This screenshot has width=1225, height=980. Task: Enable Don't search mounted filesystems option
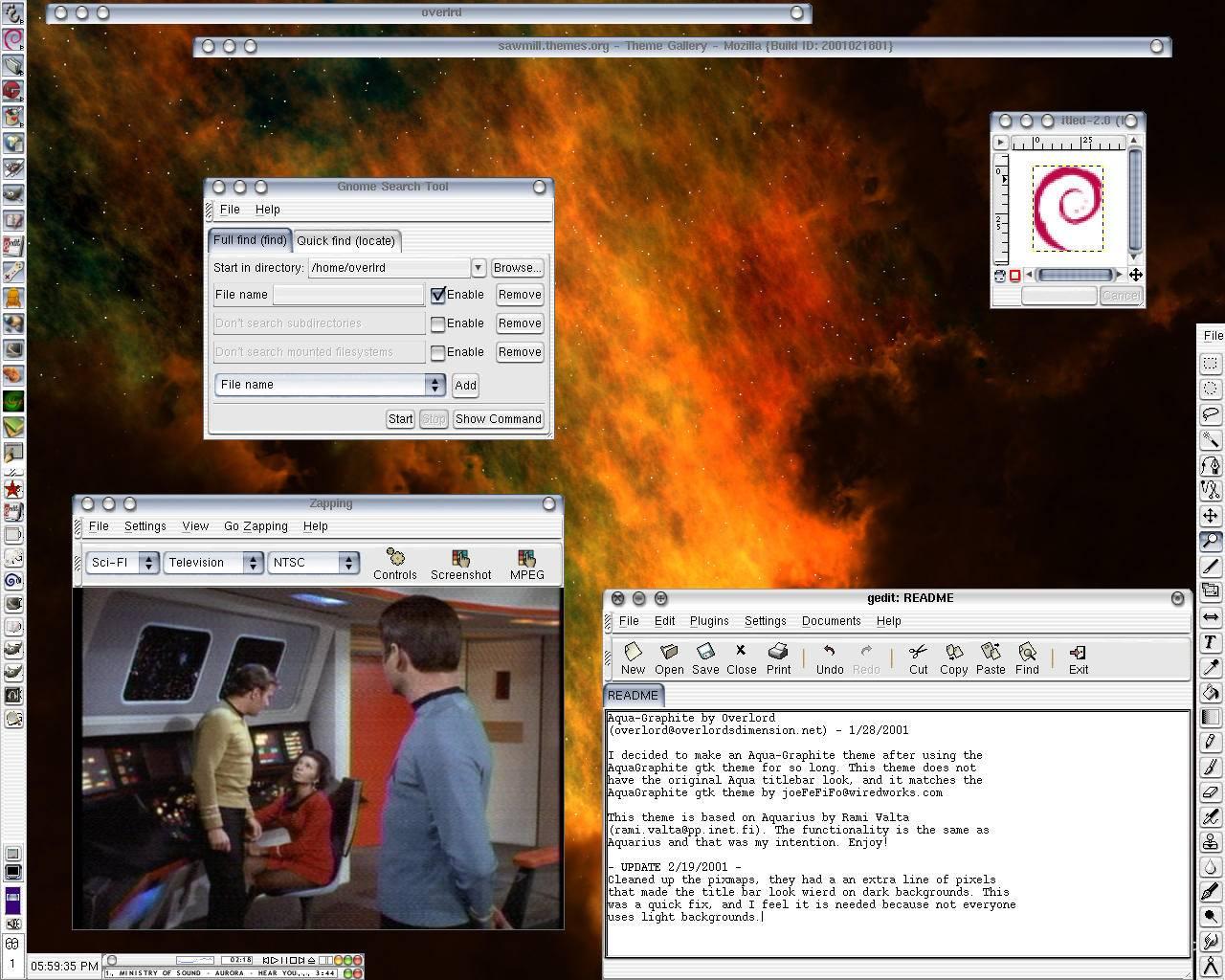point(437,352)
